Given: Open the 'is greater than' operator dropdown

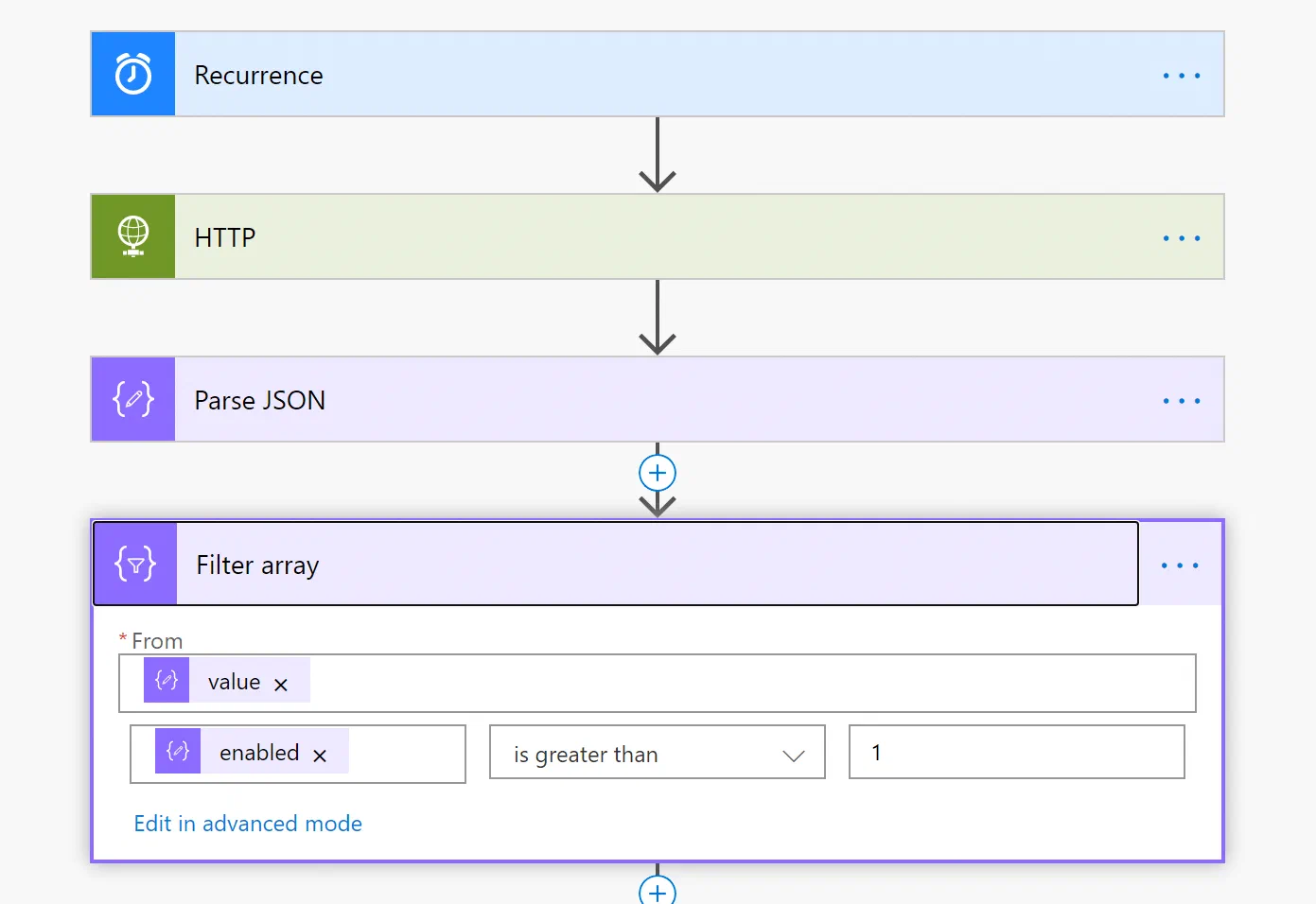Looking at the screenshot, I should [x=658, y=753].
